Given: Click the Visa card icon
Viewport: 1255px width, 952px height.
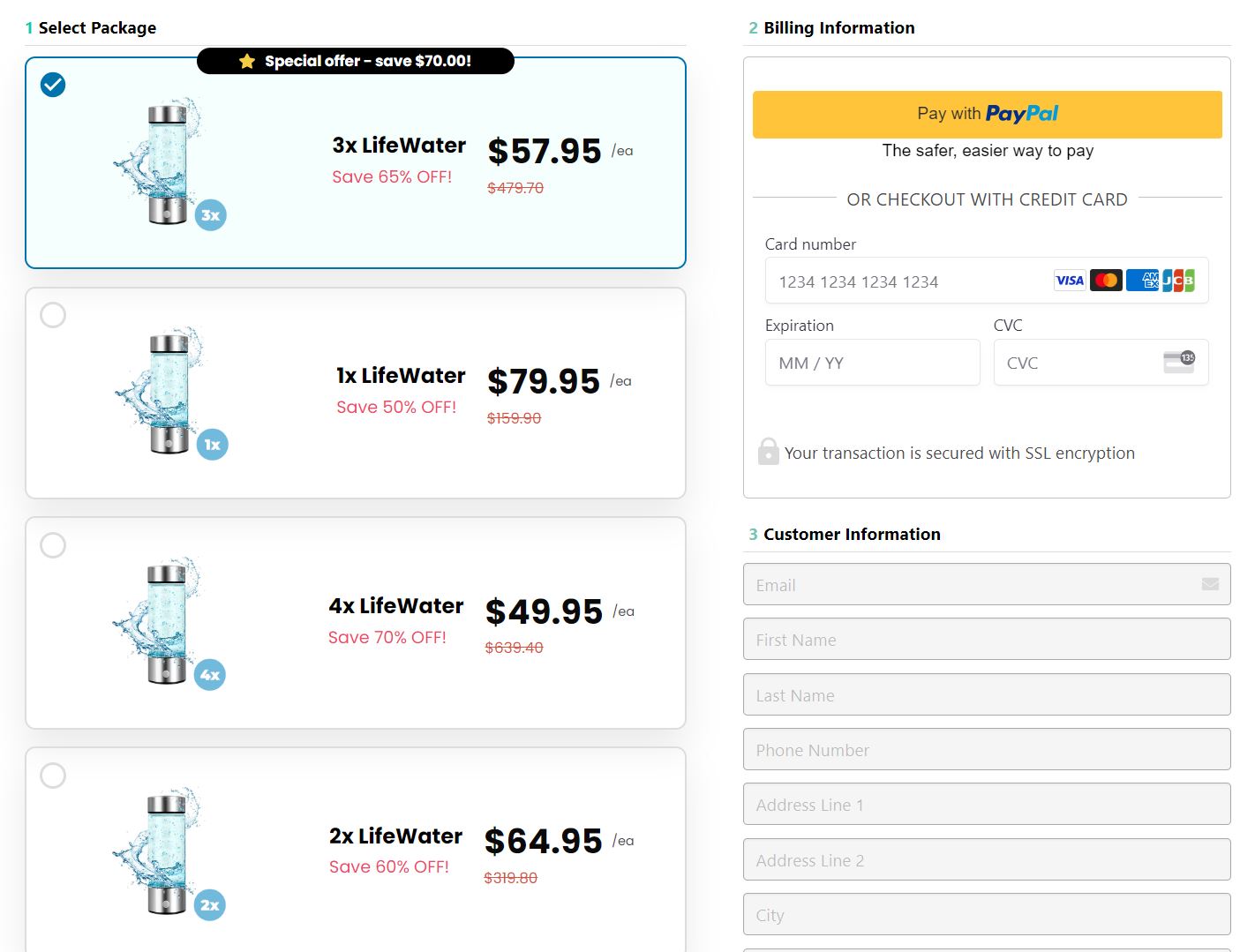Looking at the screenshot, I should click(1070, 281).
